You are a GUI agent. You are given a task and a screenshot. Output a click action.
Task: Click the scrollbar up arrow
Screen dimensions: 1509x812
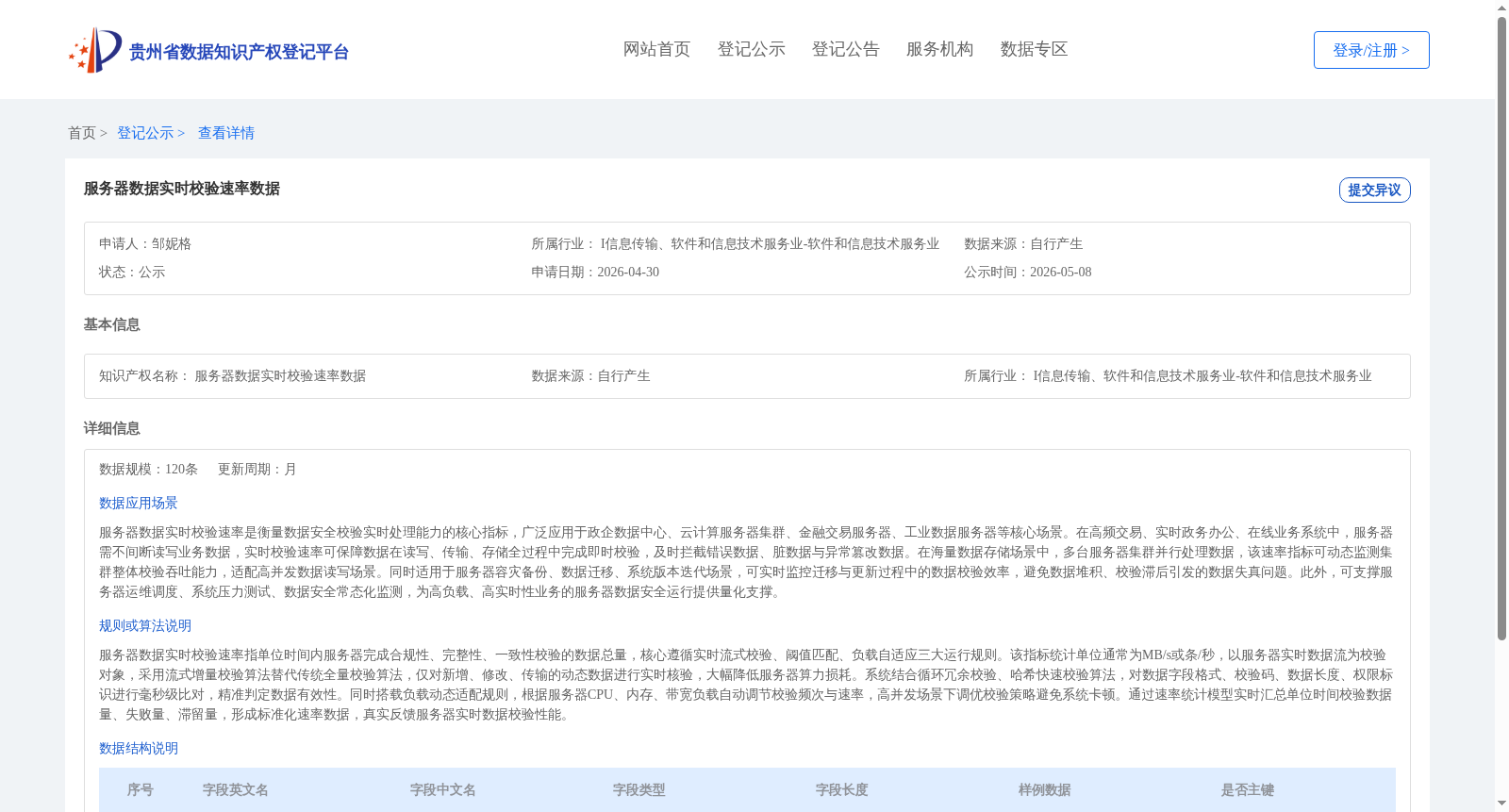point(1501,8)
